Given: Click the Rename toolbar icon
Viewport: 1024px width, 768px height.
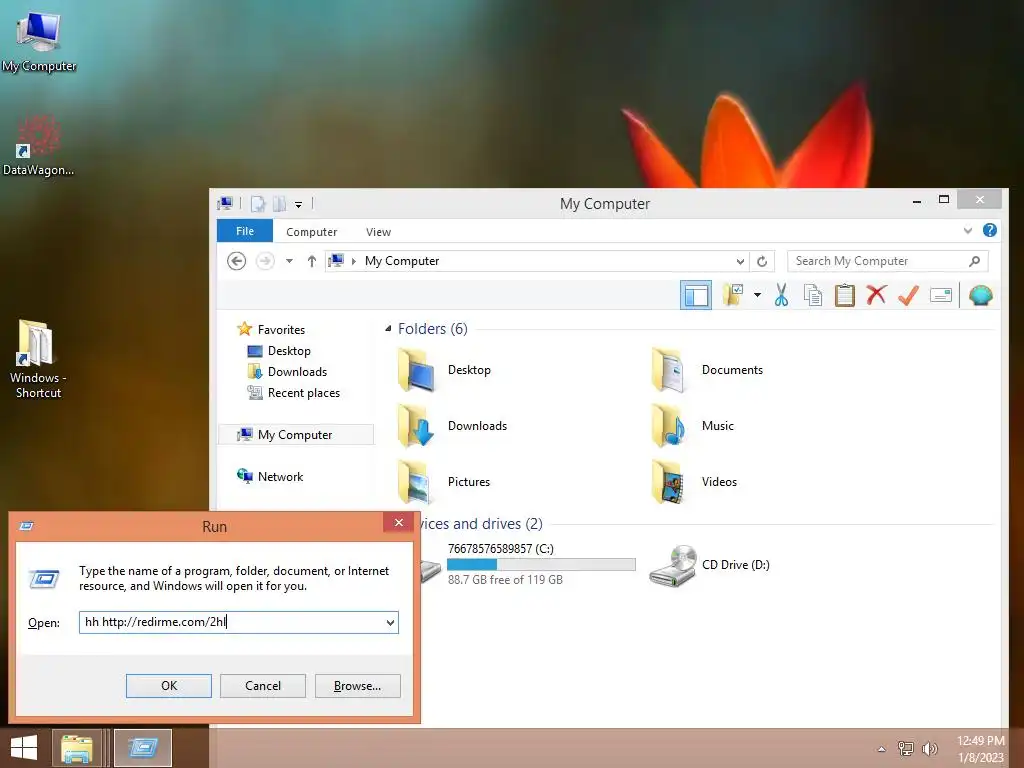Looking at the screenshot, I should pos(940,295).
